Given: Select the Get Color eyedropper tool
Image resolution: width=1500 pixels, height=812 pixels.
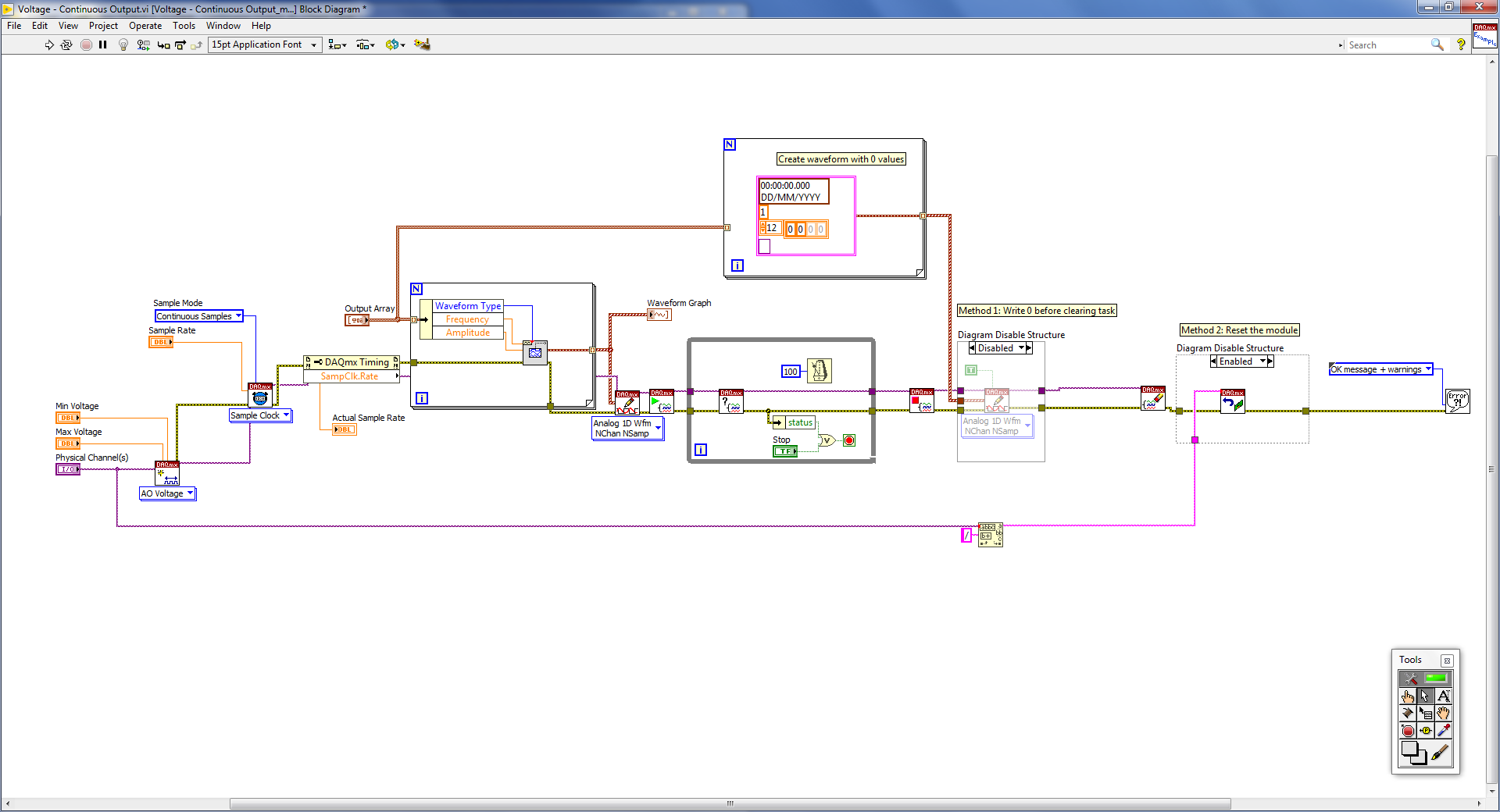Looking at the screenshot, I should (x=1444, y=731).
